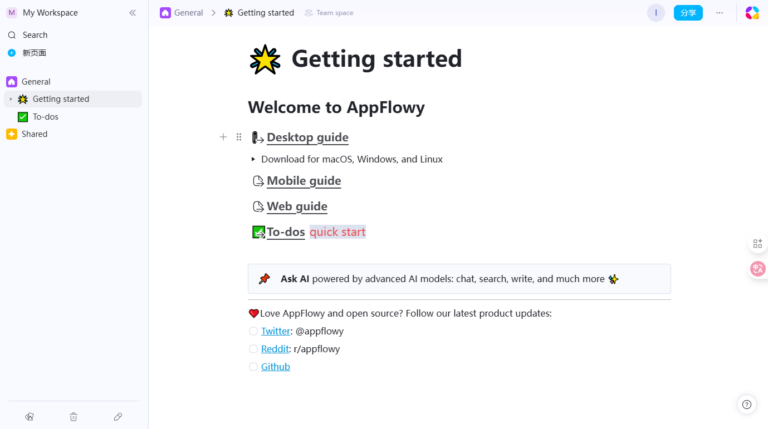The width and height of the screenshot is (768, 429).
Task: Click the General purple home icon in sidebar
Action: coord(12,81)
